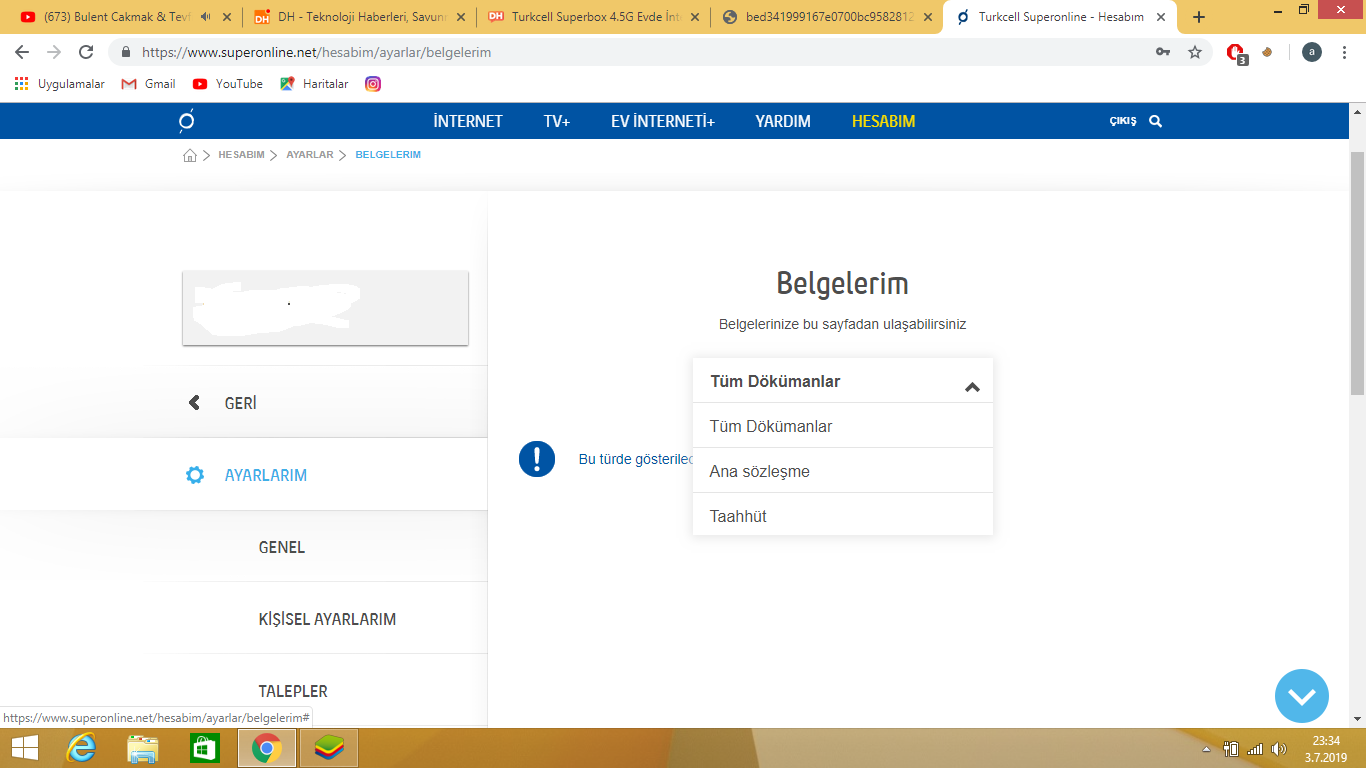
Task: Open the Instagram bookmark icon
Action: pyautogui.click(x=373, y=84)
